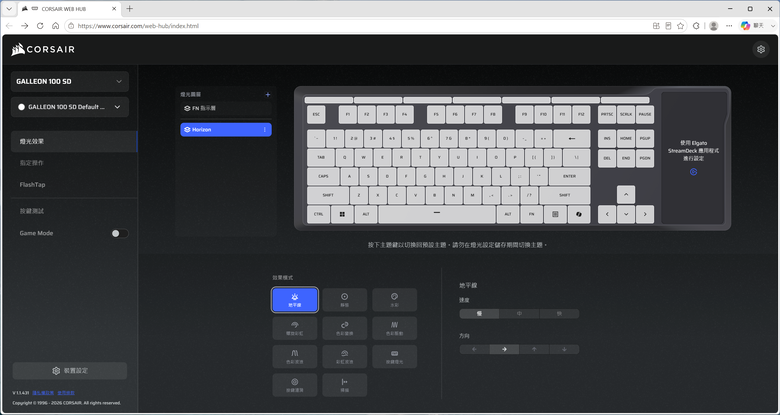Viewport: 780px width, 415px height.
Task: Open the browser profile avatar
Action: 713,25
